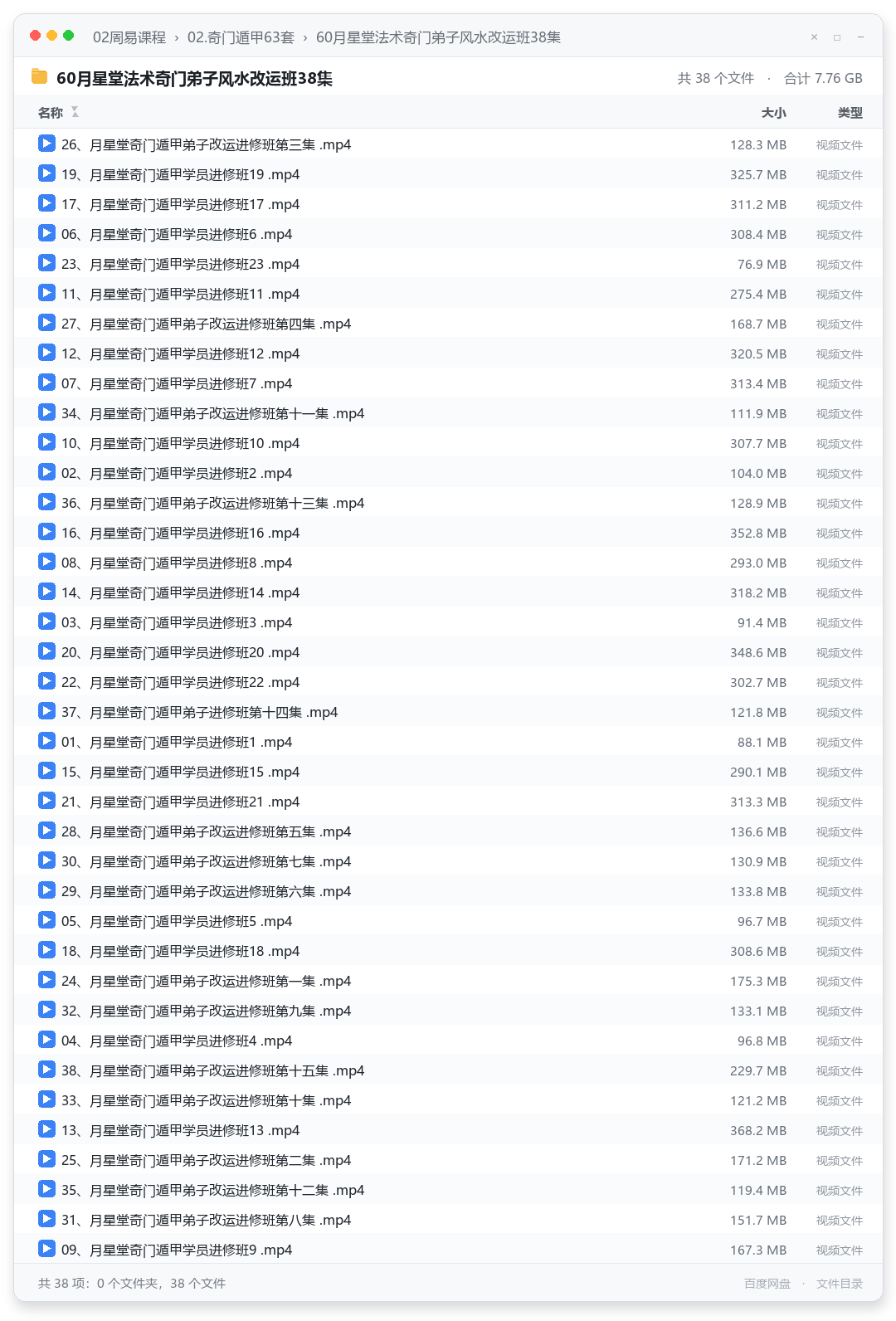896x1321 pixels.
Task: Click the video icon for file 26、月星堂奇门遁甲弟子改运进修班第三集
Action: pos(46,144)
